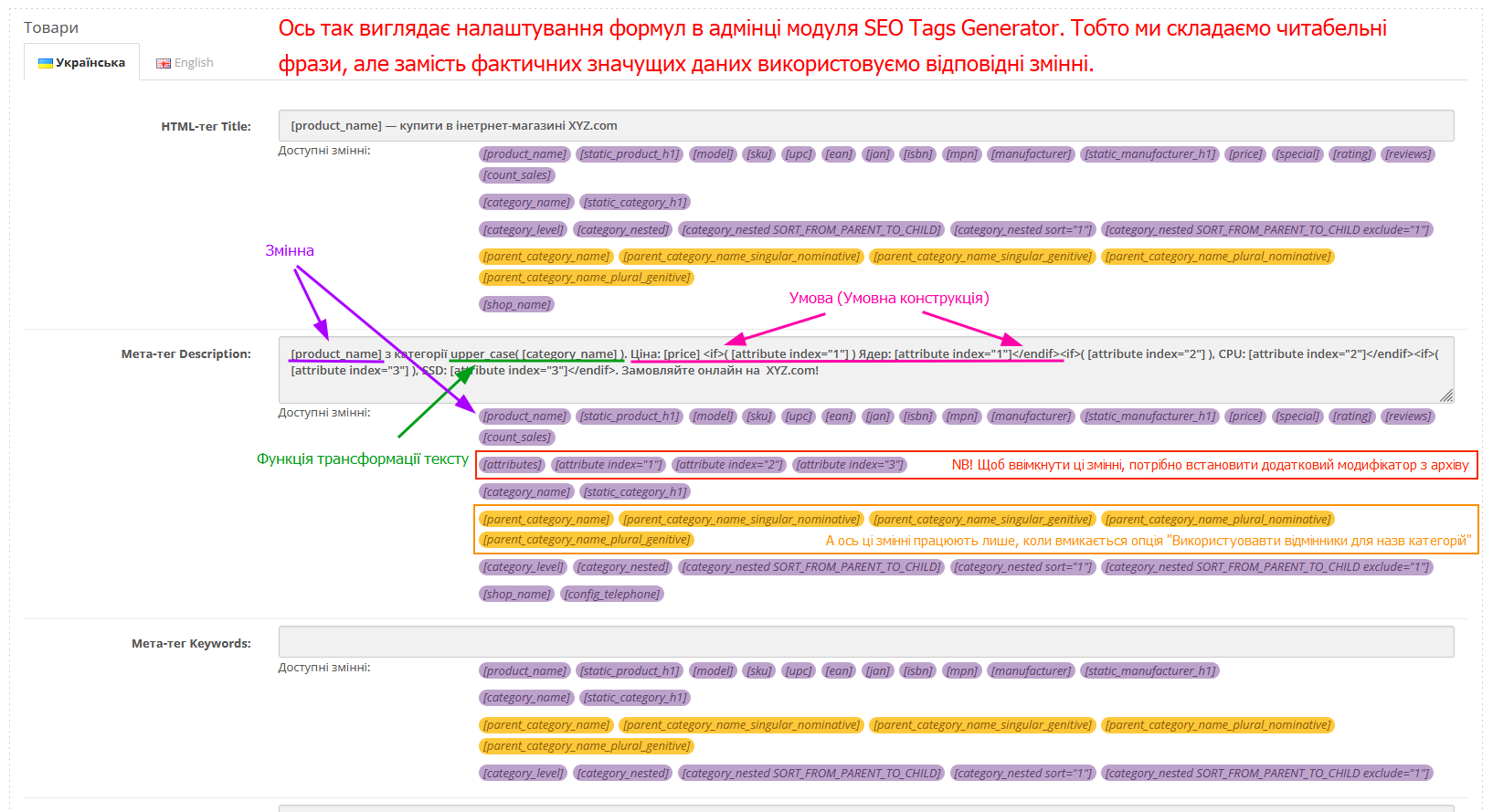Insert [manufacturer] tag under the Title field
The height and width of the screenshot is (812, 1493).
[1031, 154]
